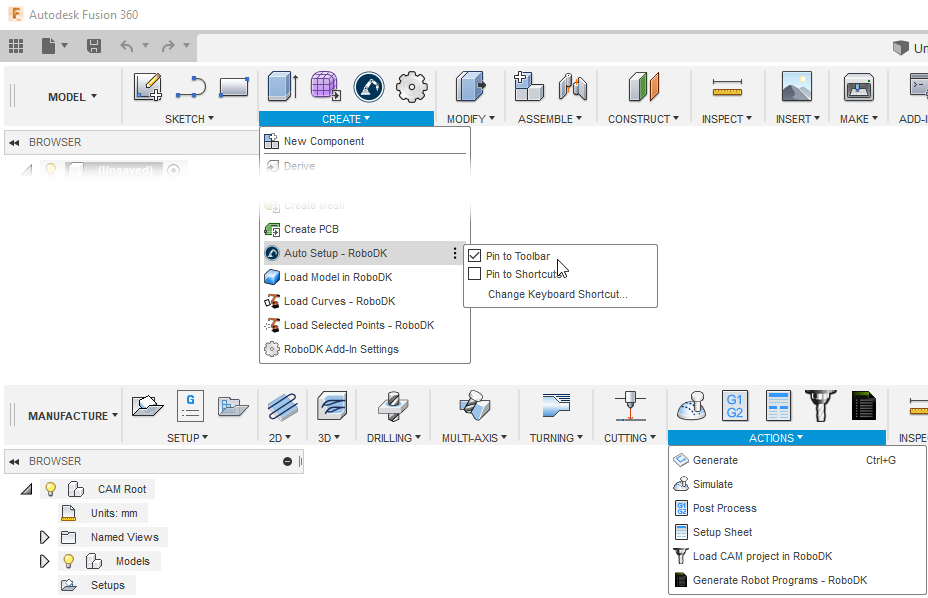Toggle CAM Root lightbulb visibility
The image size is (928, 598).
point(51,489)
